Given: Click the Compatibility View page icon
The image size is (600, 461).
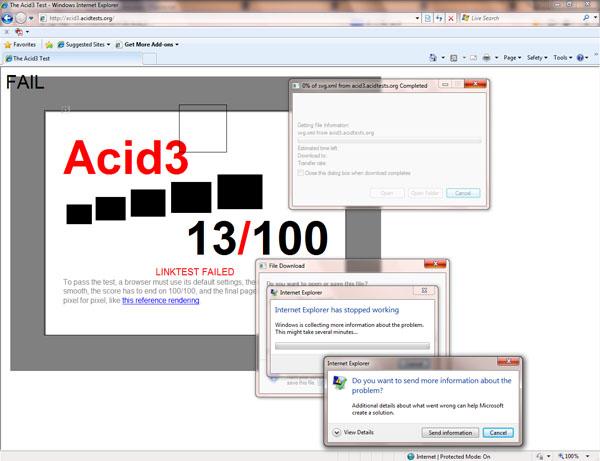Looking at the screenshot, I should tap(427, 18).
